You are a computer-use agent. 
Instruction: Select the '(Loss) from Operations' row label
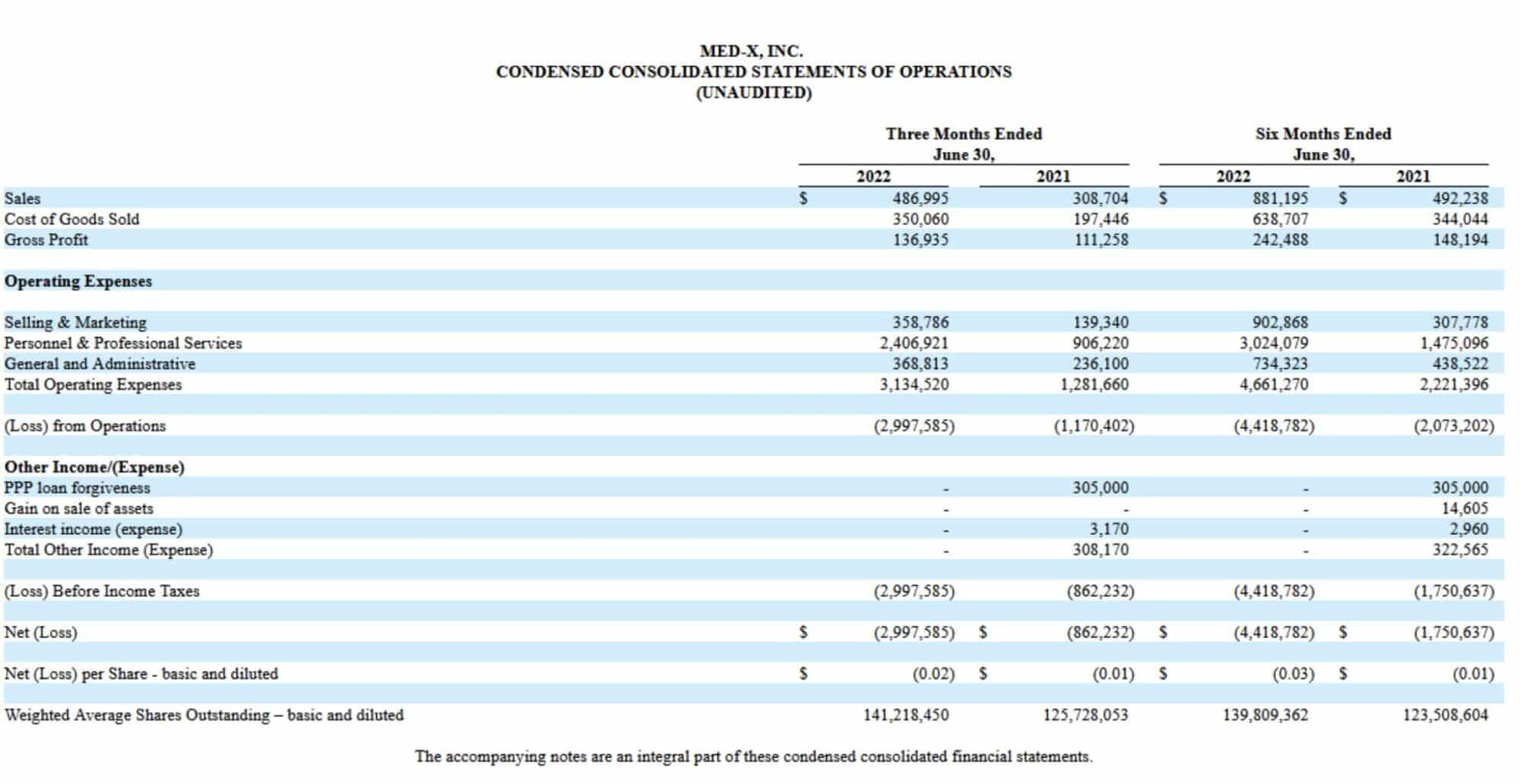[x=84, y=425]
